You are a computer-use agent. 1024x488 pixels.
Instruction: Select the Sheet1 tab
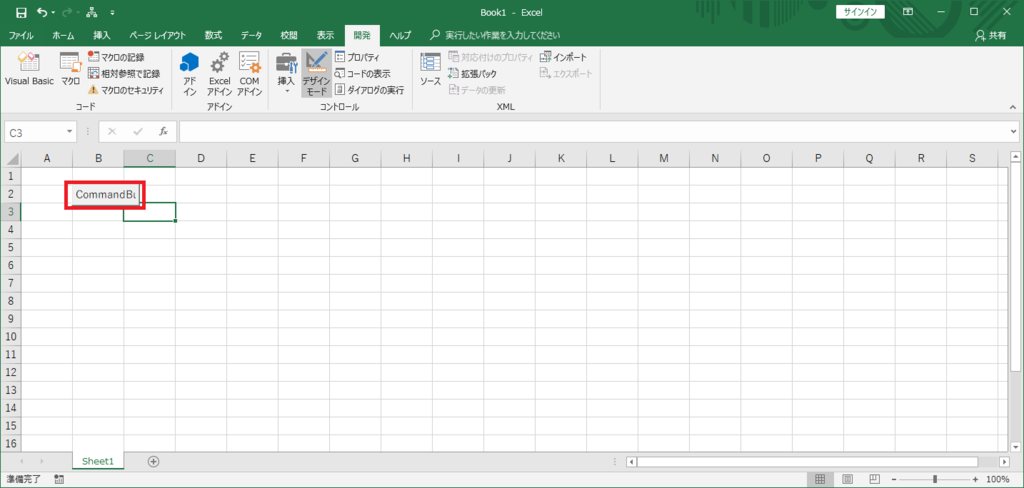[98, 461]
